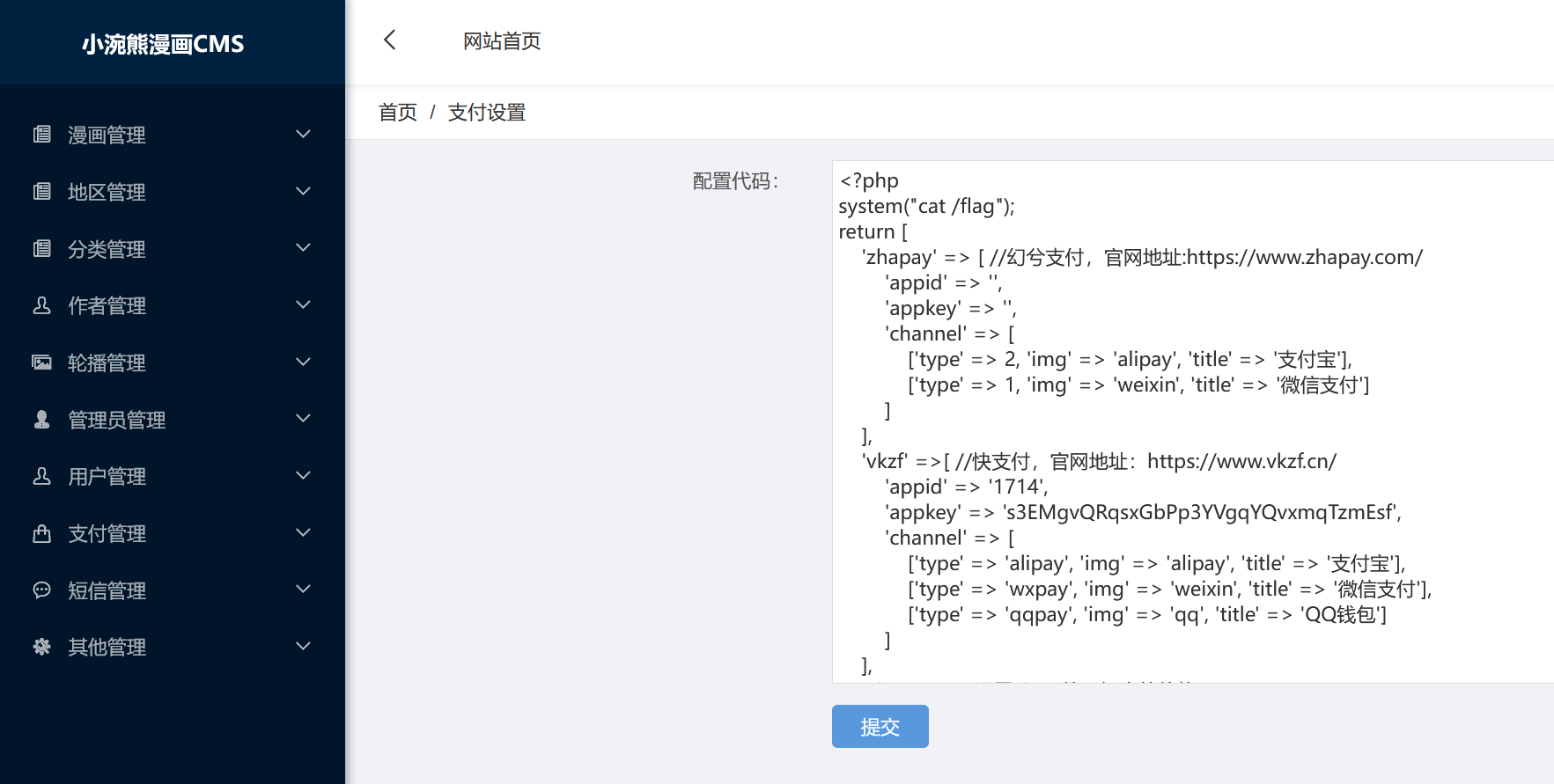Open the 漫画管理 menu item
The image size is (1554, 784).
[173, 134]
